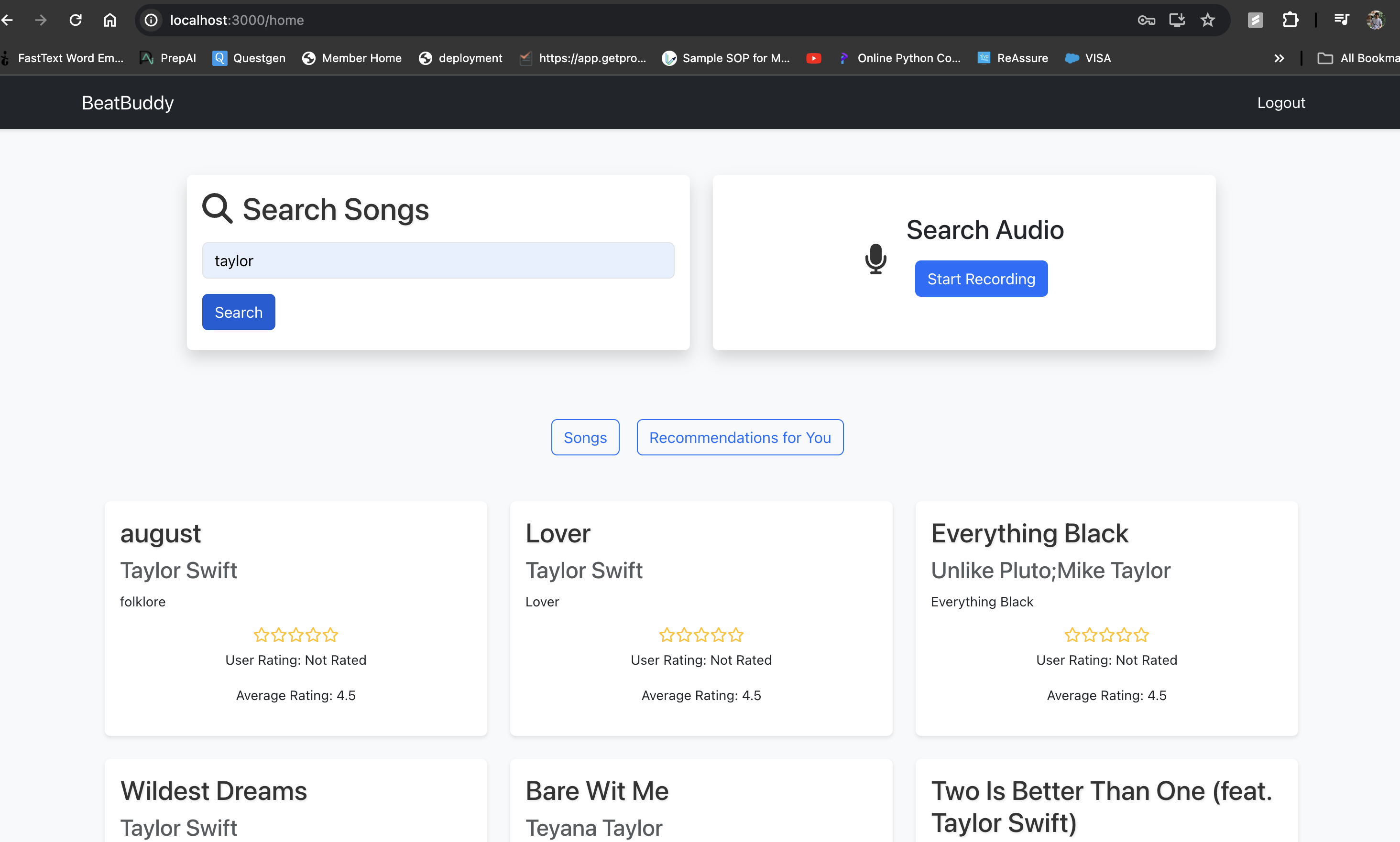This screenshot has width=1400, height=842.
Task: Rate Everything Black with third star
Action: click(x=1106, y=635)
